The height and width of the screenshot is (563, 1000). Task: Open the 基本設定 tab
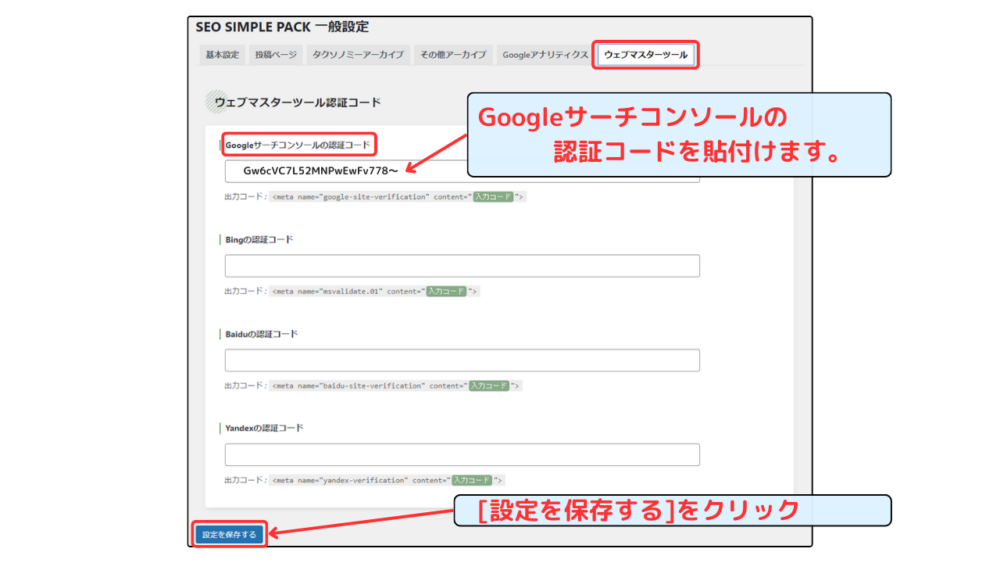(x=222, y=55)
